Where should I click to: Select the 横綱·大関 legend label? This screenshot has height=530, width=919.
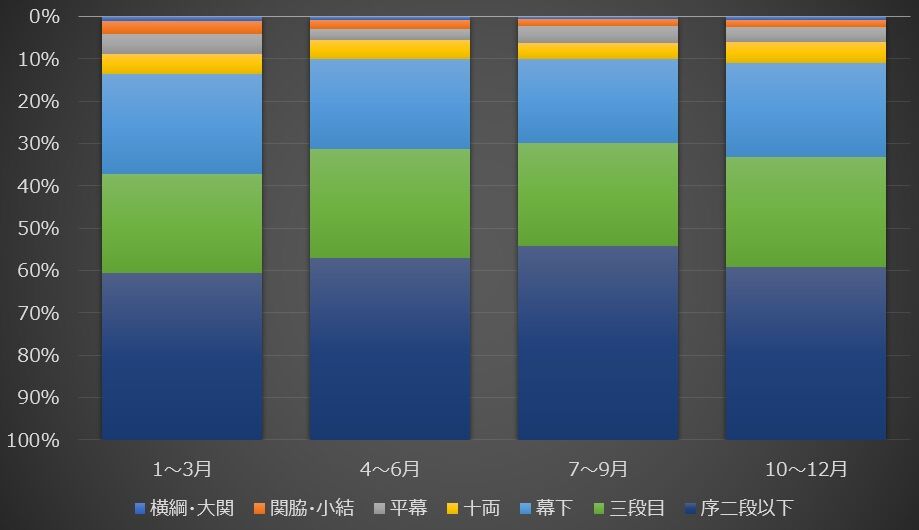[x=192, y=508]
